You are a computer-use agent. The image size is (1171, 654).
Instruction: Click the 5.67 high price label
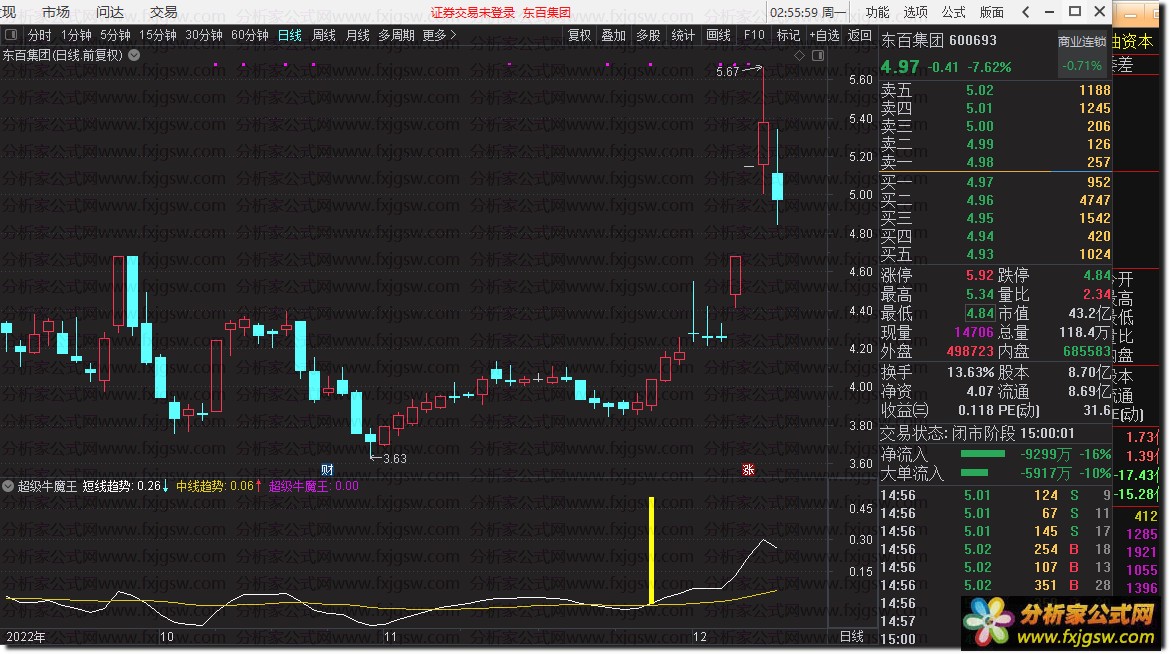point(727,72)
